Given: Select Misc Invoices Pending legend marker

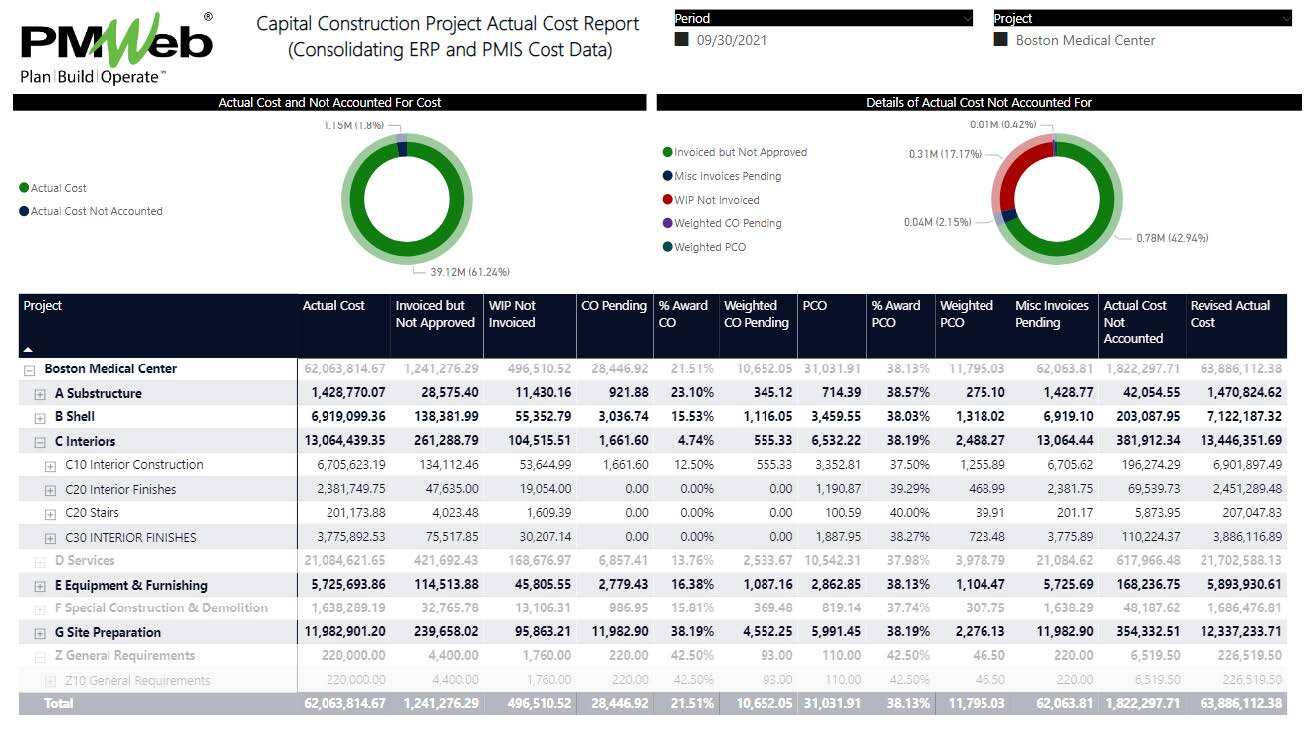Looking at the screenshot, I should click(667, 176).
